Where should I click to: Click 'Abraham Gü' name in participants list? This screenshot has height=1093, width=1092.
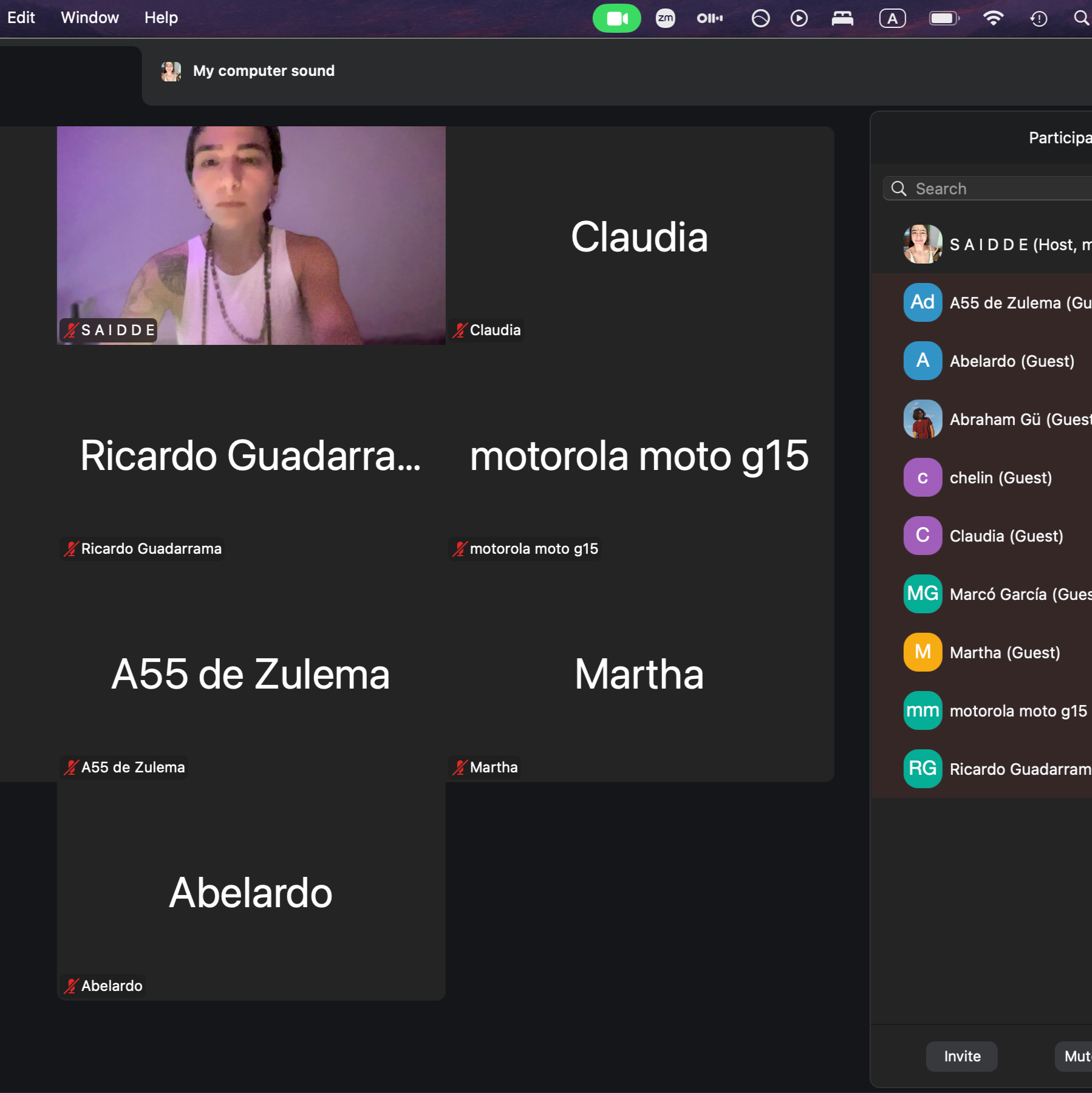tap(995, 420)
